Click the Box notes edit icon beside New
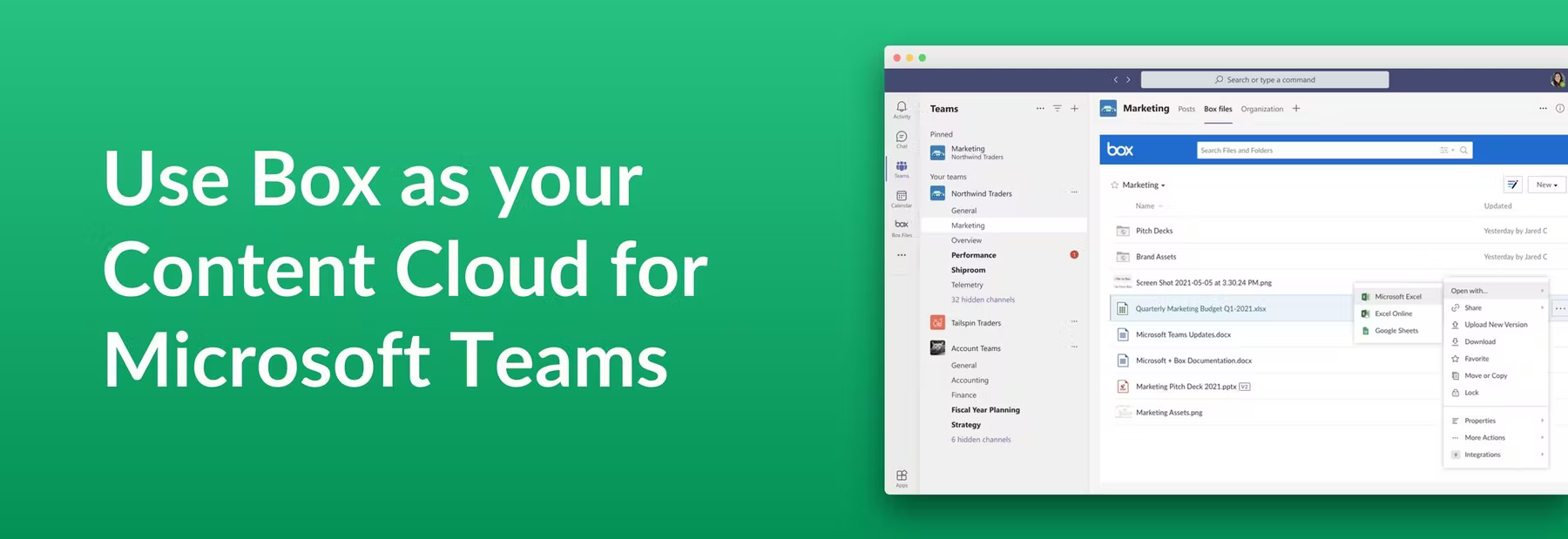 point(1513,185)
